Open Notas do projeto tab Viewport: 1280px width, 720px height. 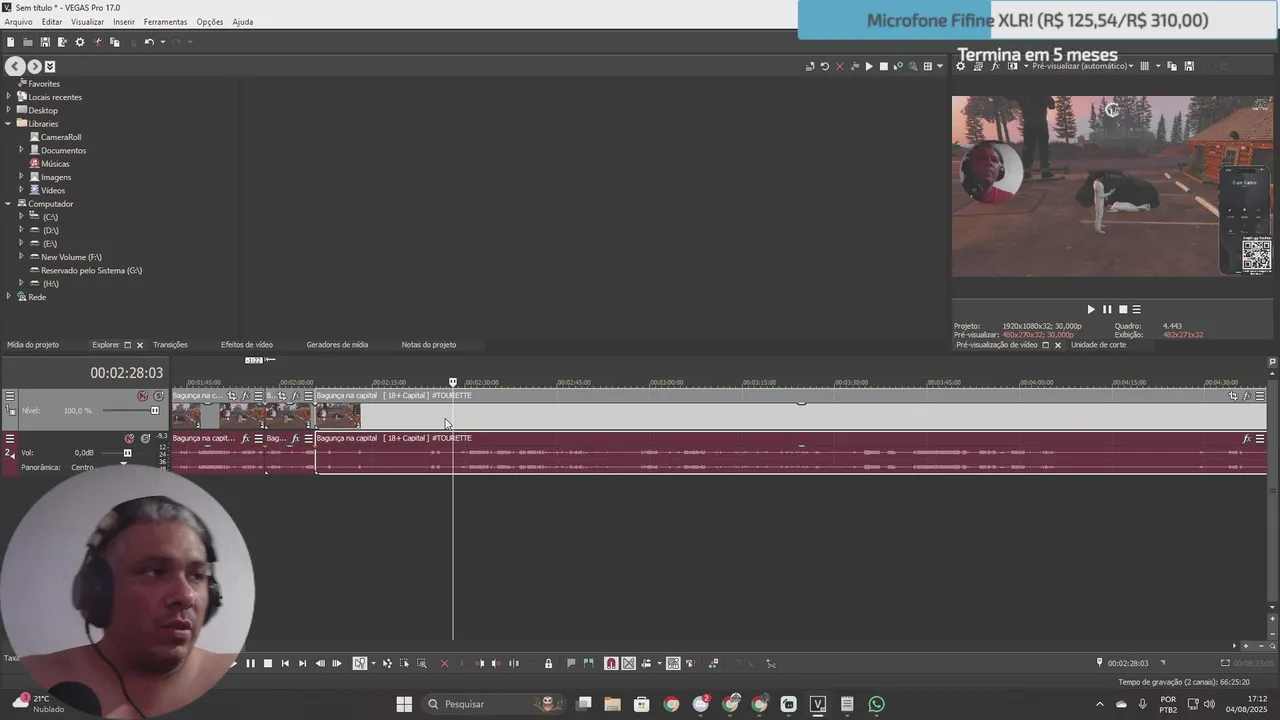(x=429, y=345)
